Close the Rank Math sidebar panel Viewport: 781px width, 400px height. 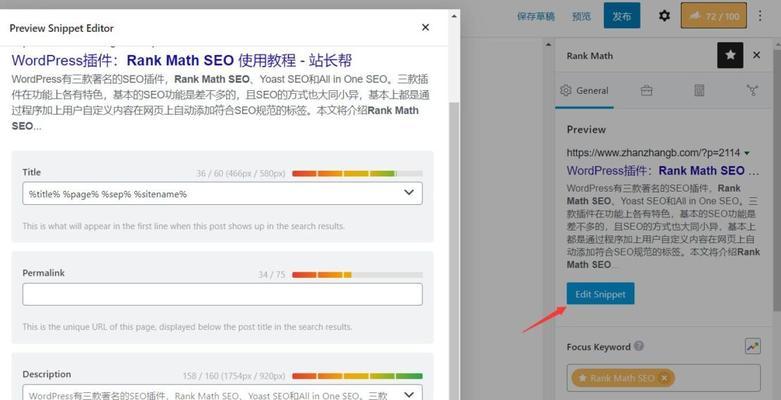pyautogui.click(x=757, y=55)
